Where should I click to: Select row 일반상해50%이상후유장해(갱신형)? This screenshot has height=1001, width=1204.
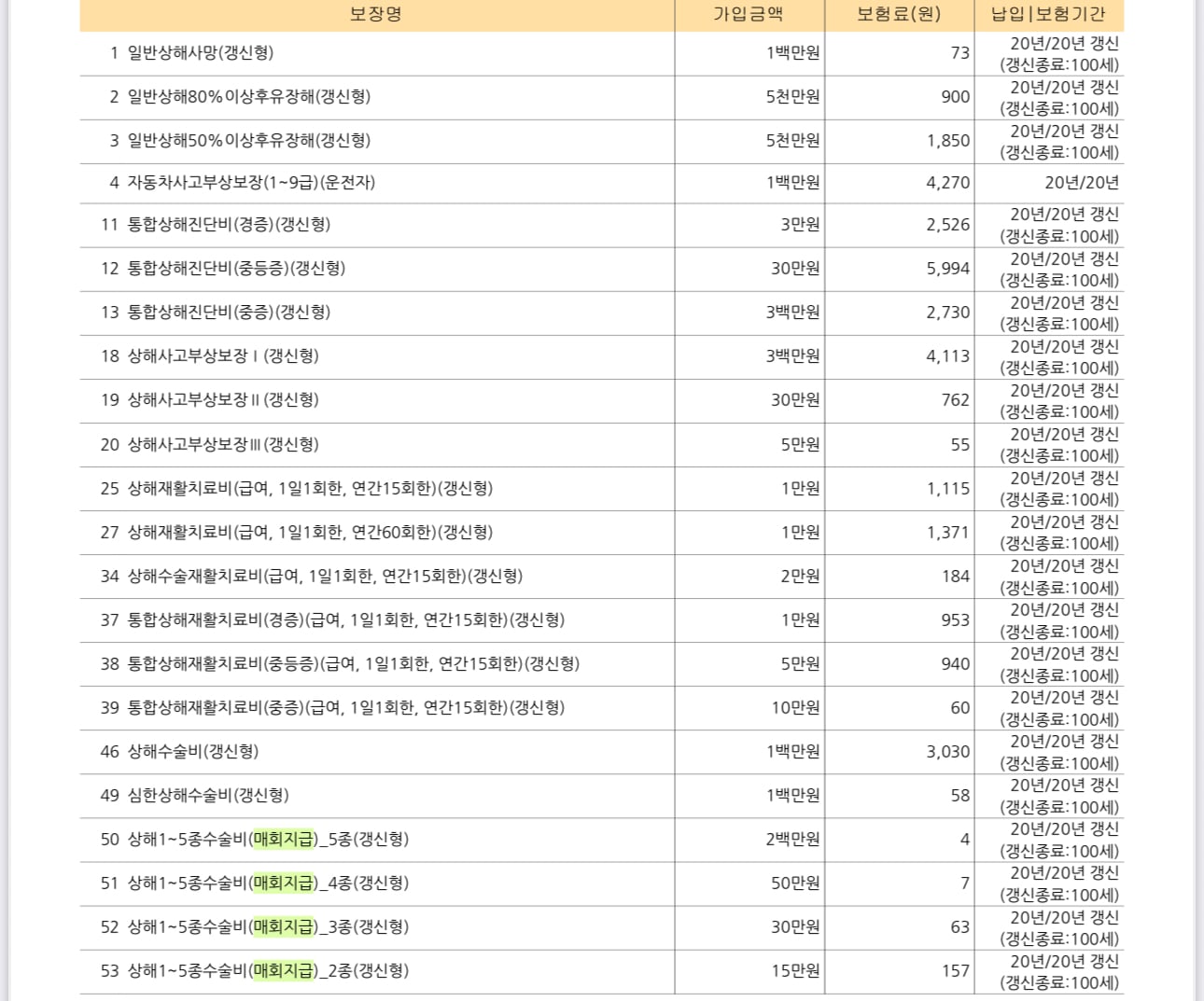(x=602, y=141)
